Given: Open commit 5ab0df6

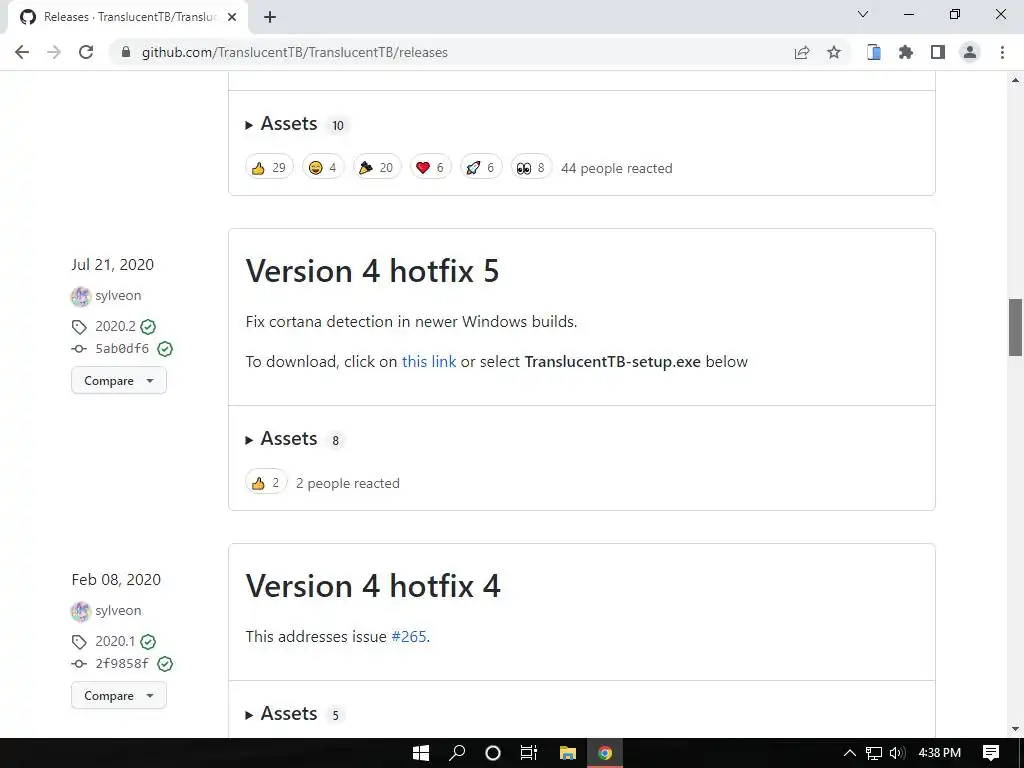Looking at the screenshot, I should [x=122, y=349].
